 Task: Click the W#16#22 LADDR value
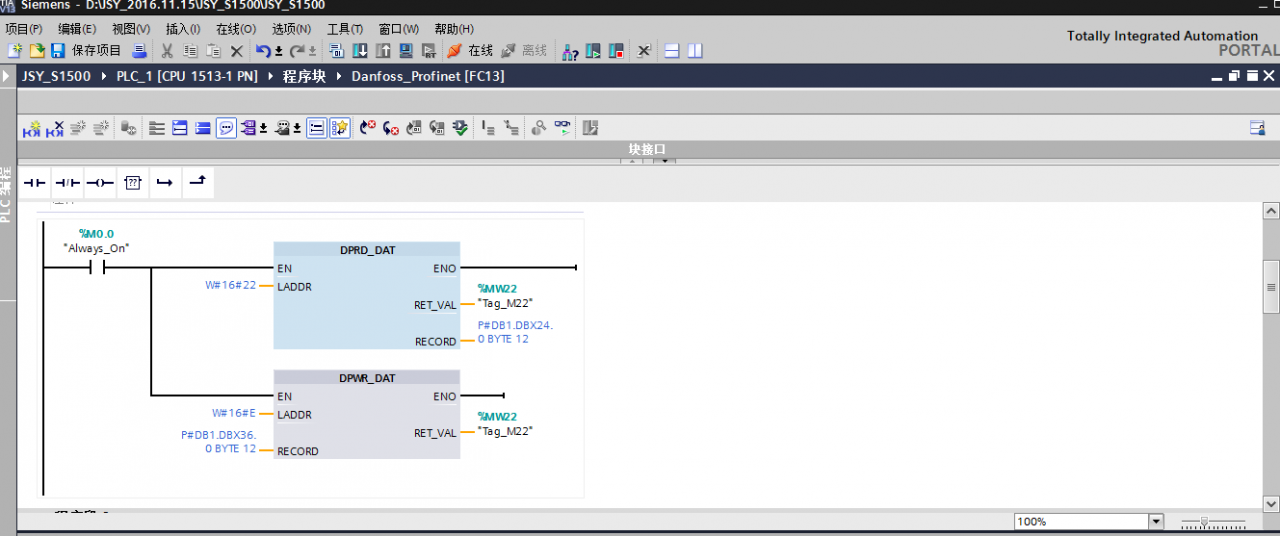[x=230, y=285]
